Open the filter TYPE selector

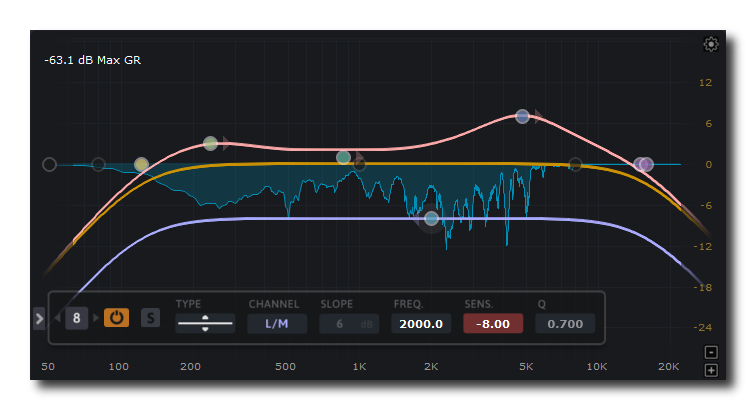(x=205, y=323)
